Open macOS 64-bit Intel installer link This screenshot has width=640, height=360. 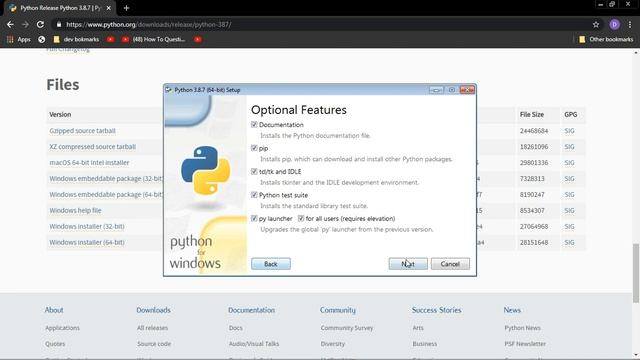pyautogui.click(x=89, y=162)
